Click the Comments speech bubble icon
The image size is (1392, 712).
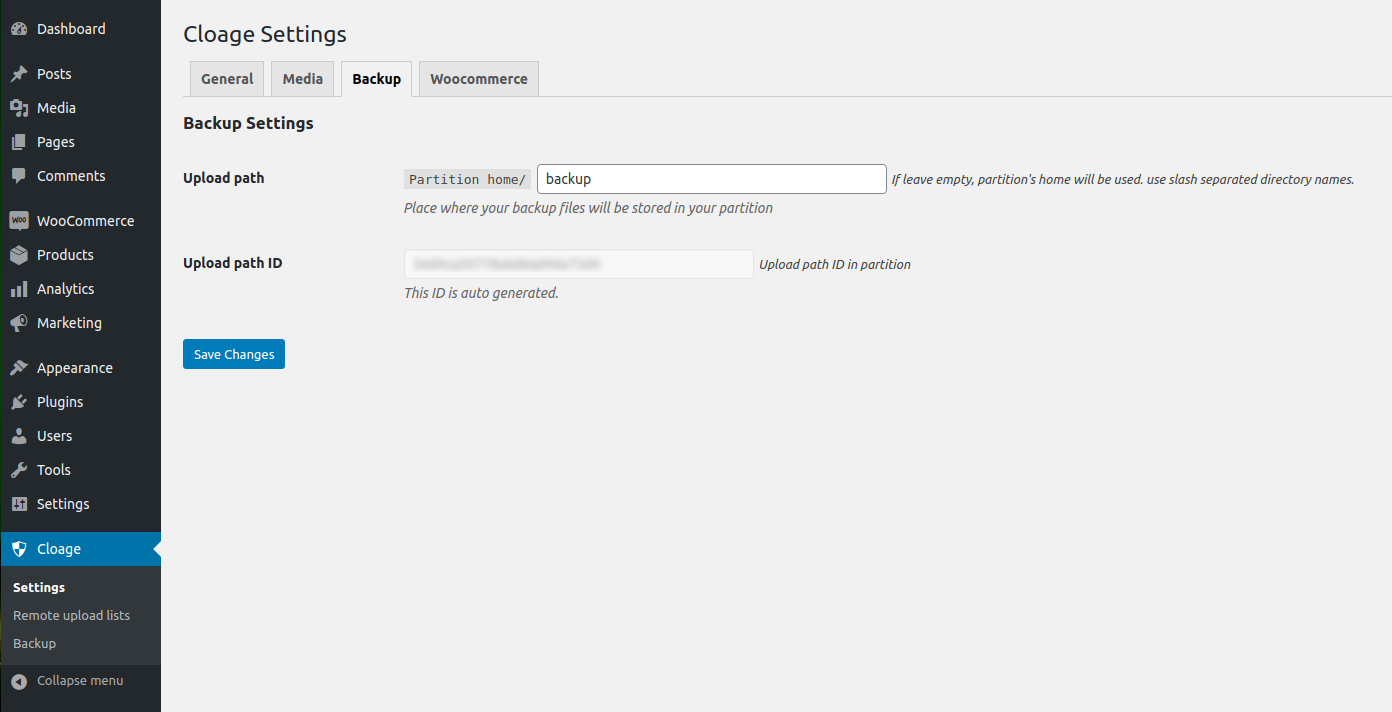19,176
